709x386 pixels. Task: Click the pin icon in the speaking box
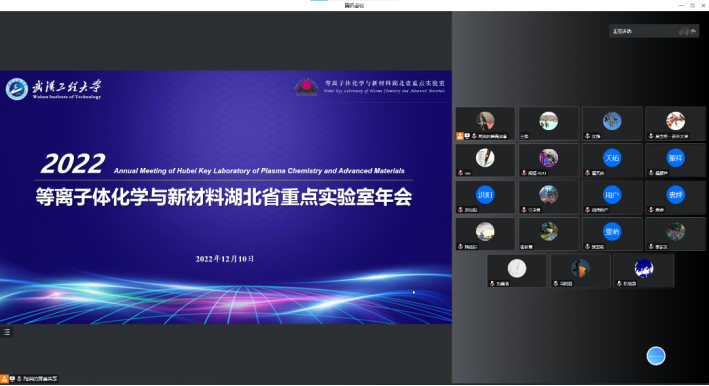683,31
